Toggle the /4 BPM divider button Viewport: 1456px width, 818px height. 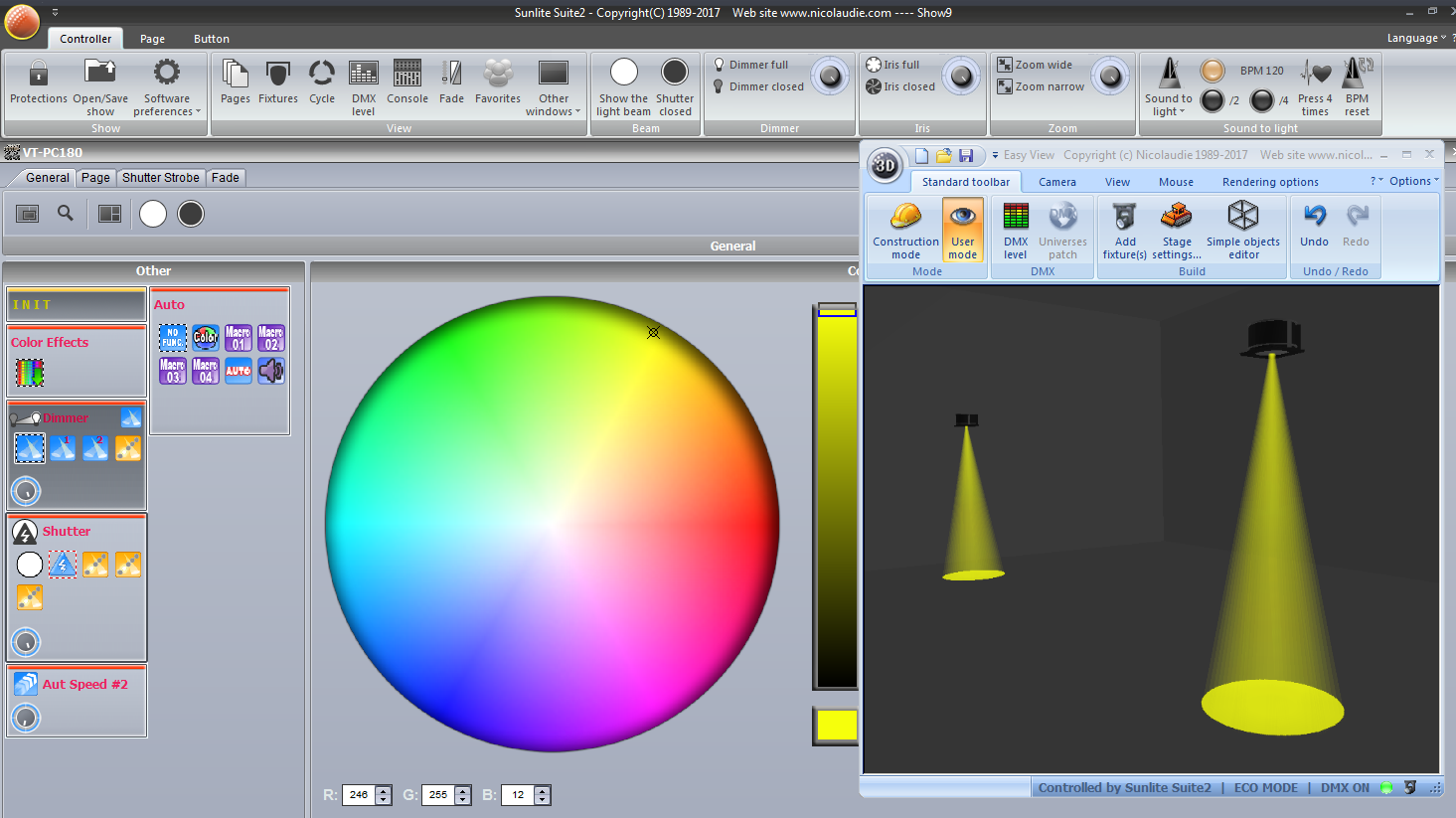point(1261,100)
